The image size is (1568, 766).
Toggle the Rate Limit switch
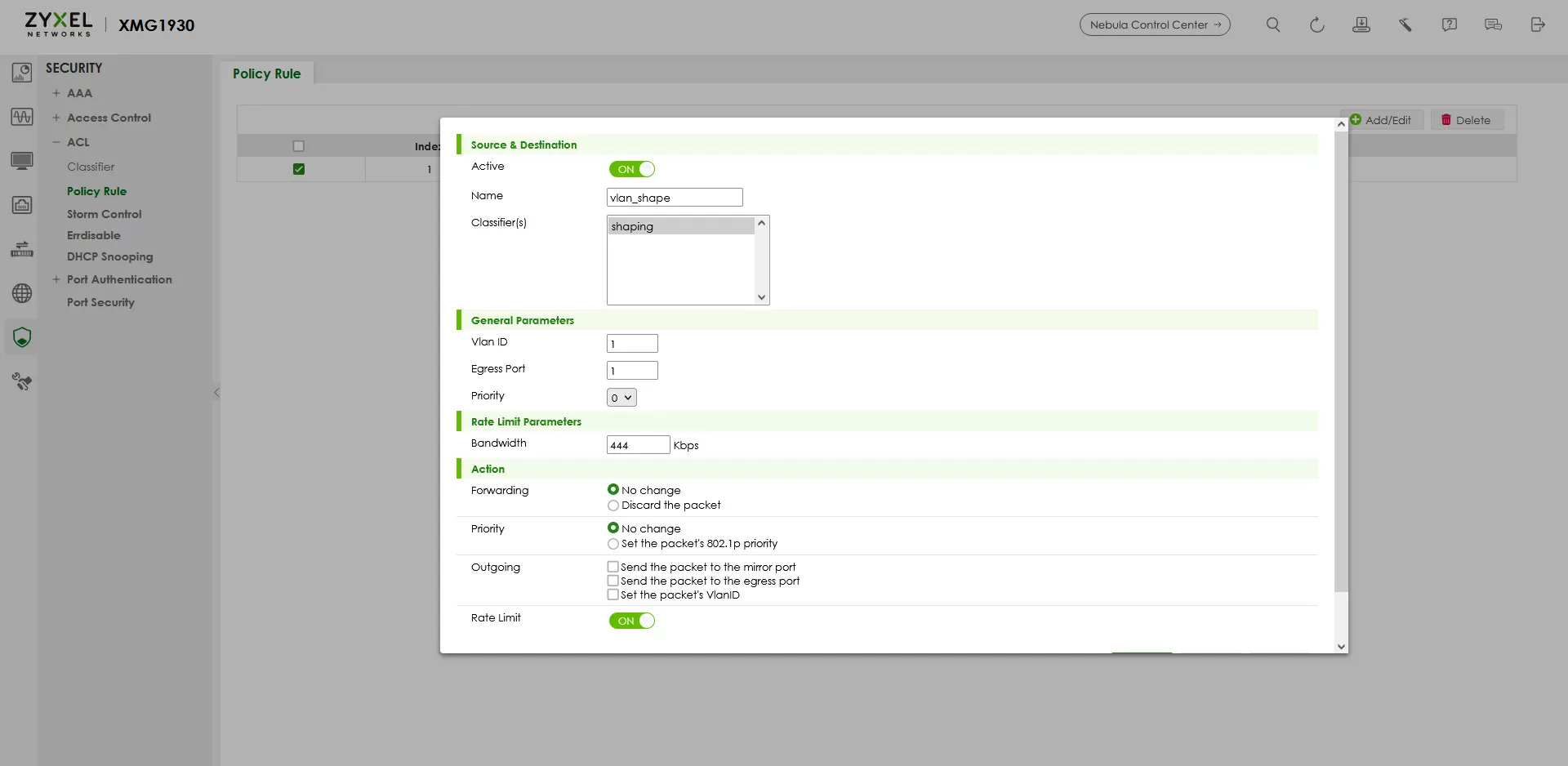pos(631,621)
